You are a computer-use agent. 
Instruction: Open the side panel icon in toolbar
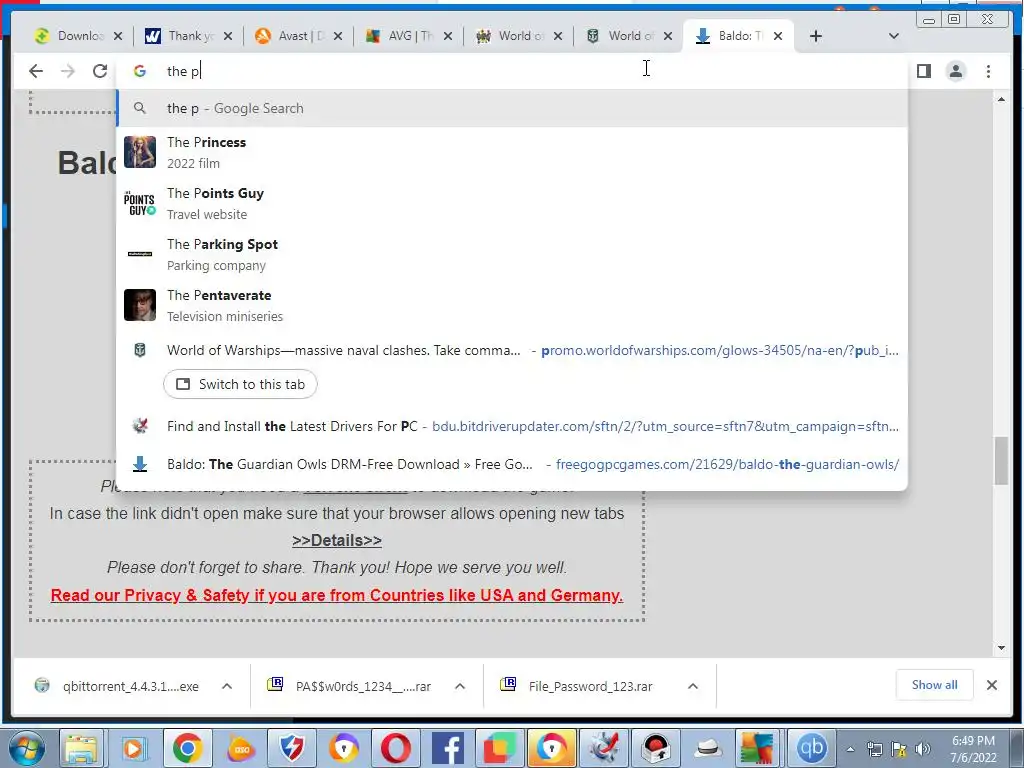tap(923, 71)
